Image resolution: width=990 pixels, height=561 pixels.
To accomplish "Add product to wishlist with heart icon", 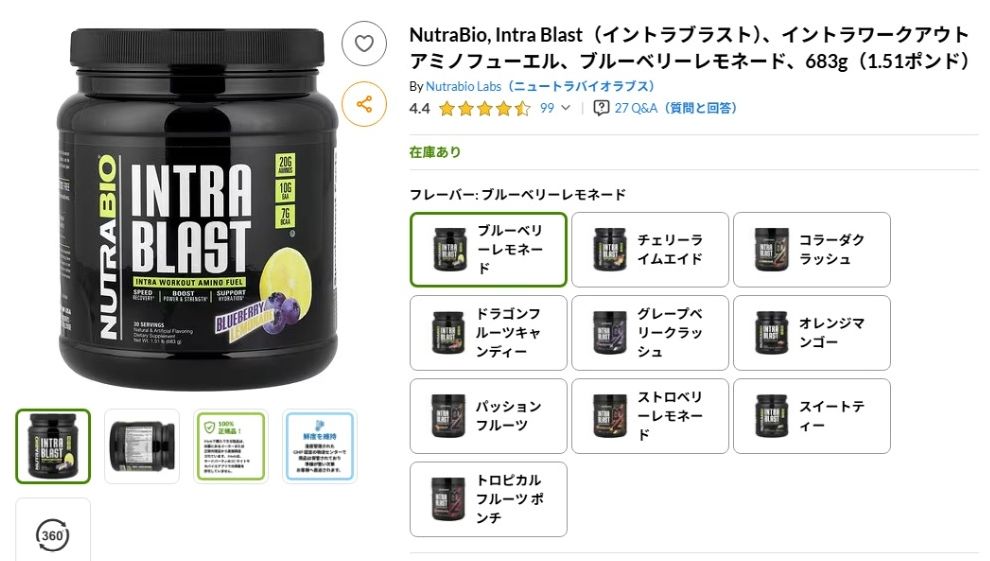I will coord(364,44).
